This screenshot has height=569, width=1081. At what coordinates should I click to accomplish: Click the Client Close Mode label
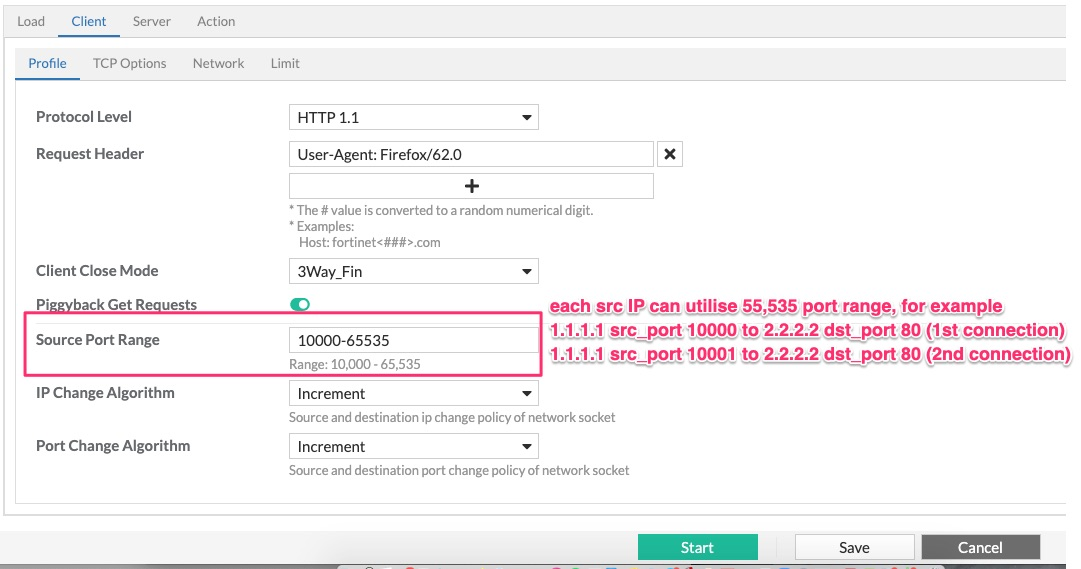(x=97, y=270)
